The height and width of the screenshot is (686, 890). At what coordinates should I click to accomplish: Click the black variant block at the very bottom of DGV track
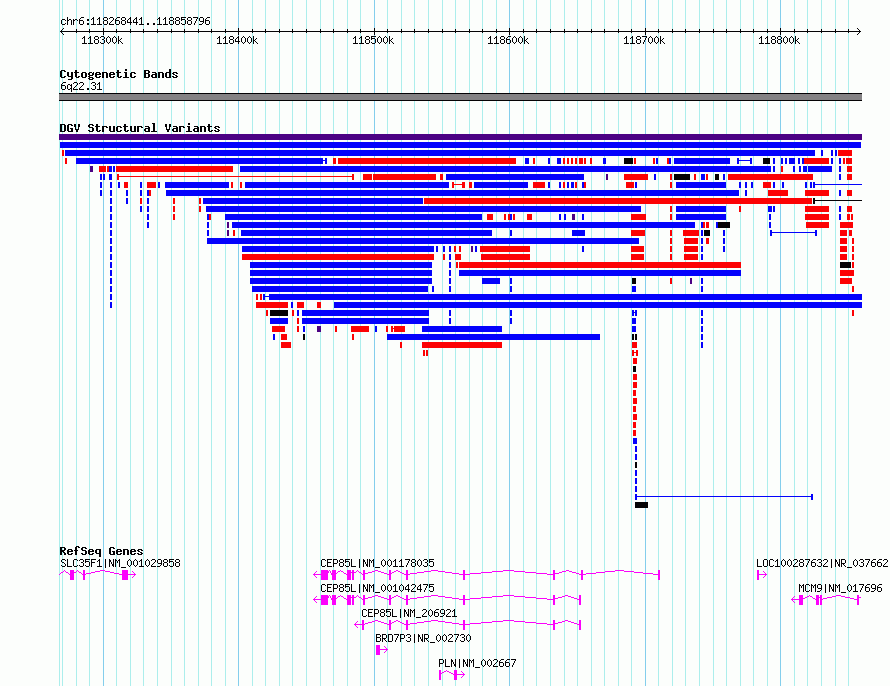(641, 505)
